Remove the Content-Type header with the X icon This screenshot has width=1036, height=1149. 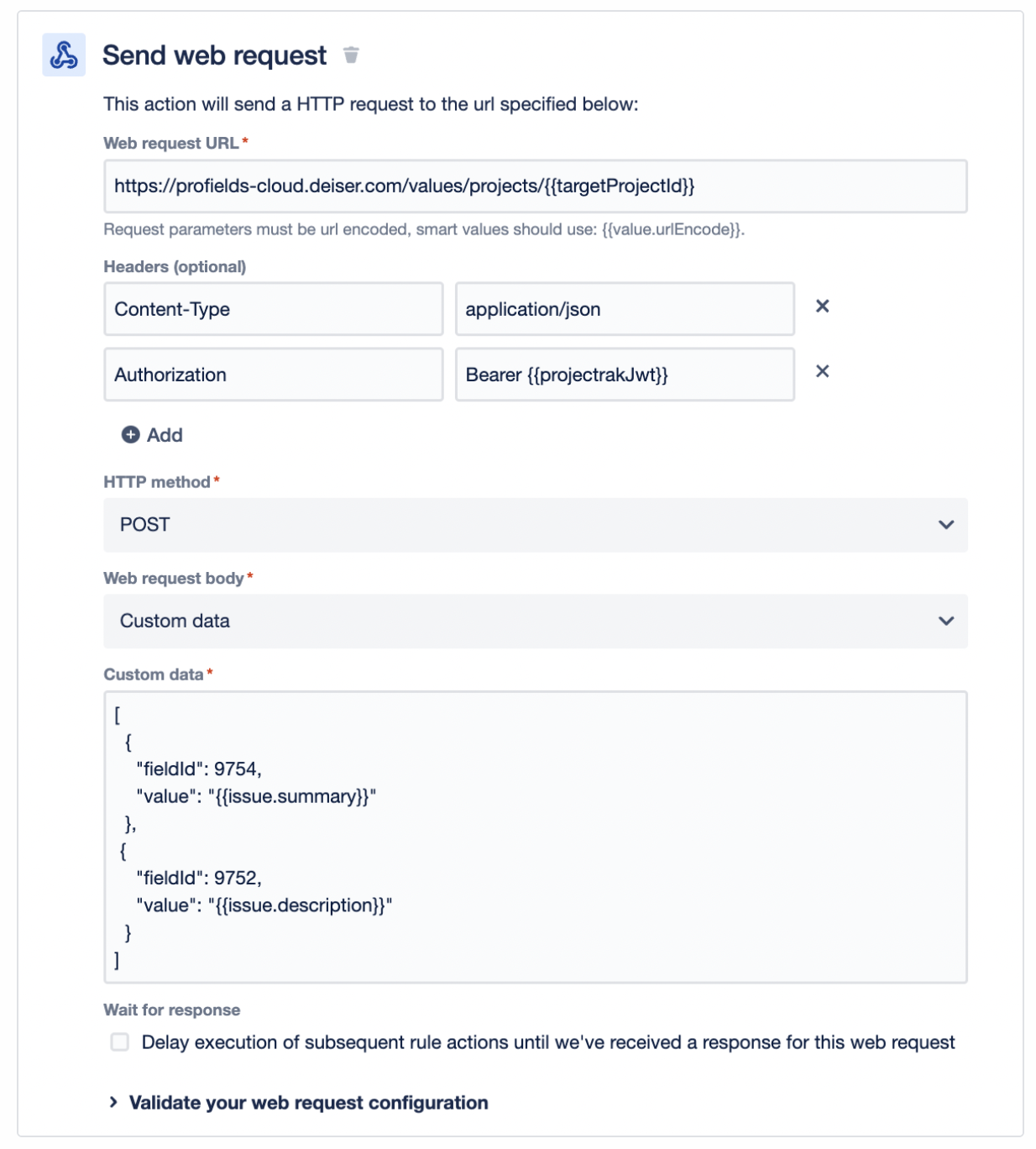pyautogui.click(x=824, y=307)
